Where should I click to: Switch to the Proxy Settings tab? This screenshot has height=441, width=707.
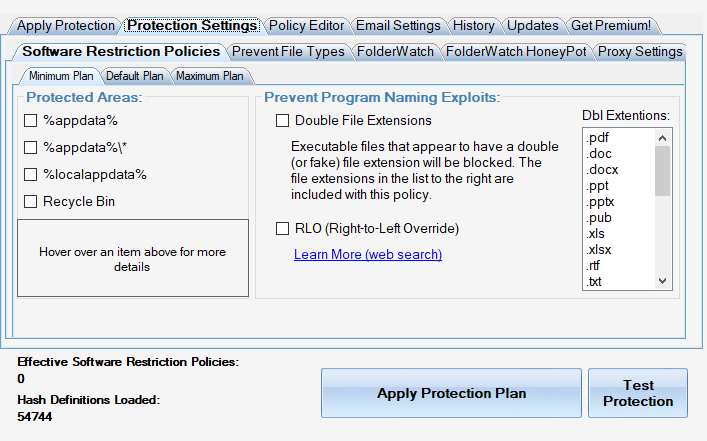coord(640,51)
